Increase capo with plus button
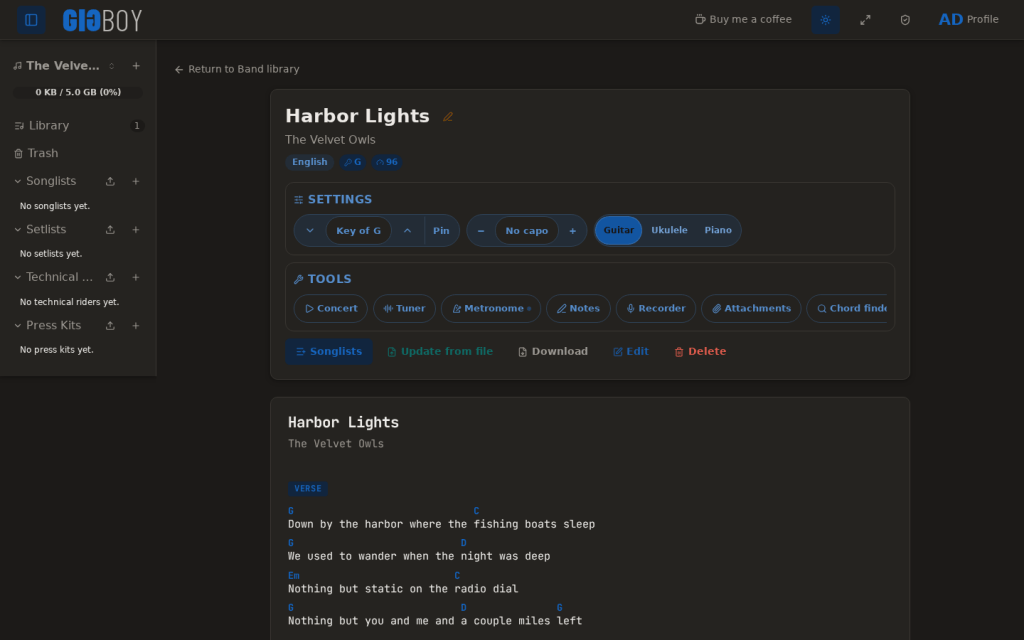 (x=573, y=231)
